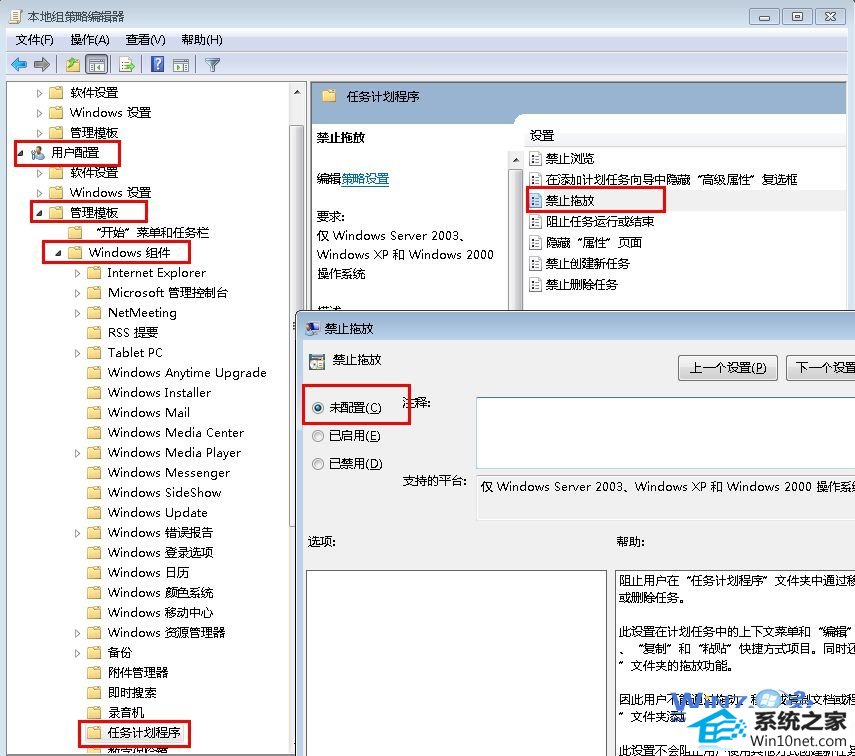Open the 文件(F) menu

tap(34, 40)
